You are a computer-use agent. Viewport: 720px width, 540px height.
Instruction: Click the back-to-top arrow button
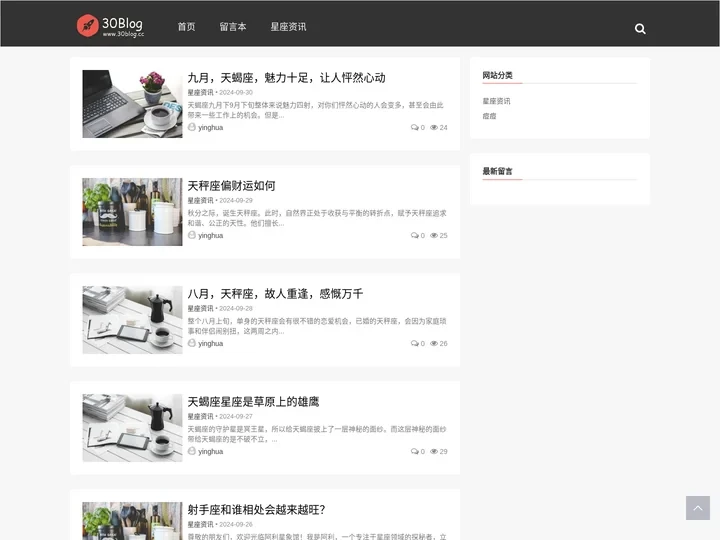pos(698,508)
